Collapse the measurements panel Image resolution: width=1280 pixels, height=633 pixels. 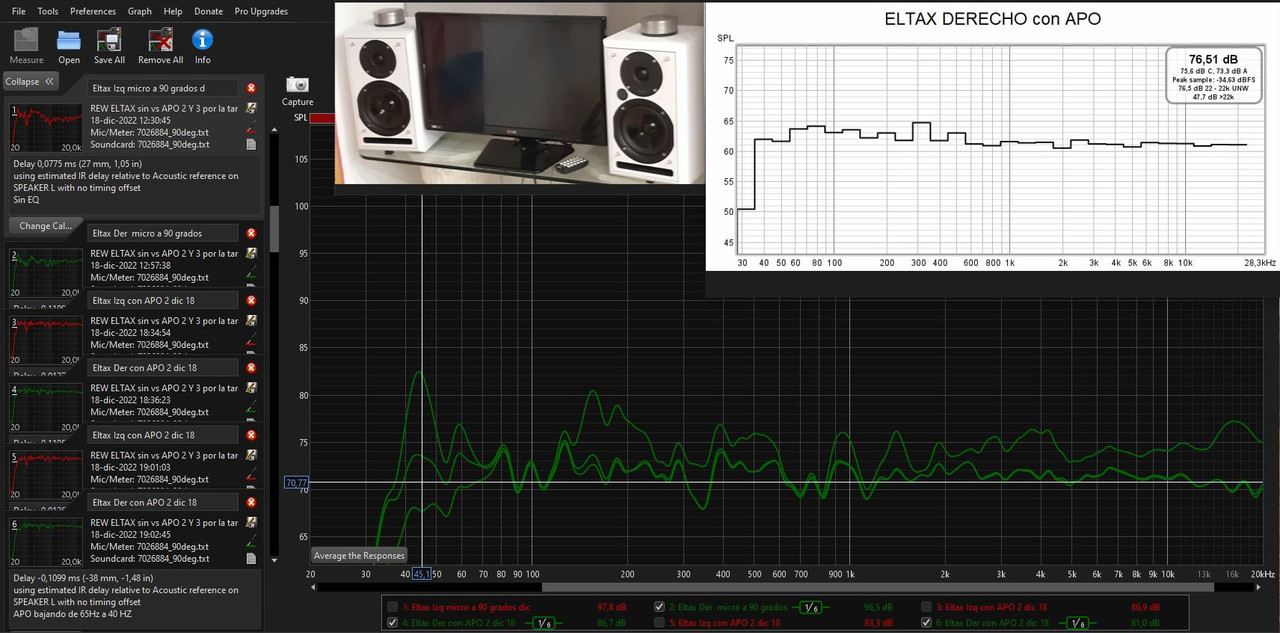(31, 81)
